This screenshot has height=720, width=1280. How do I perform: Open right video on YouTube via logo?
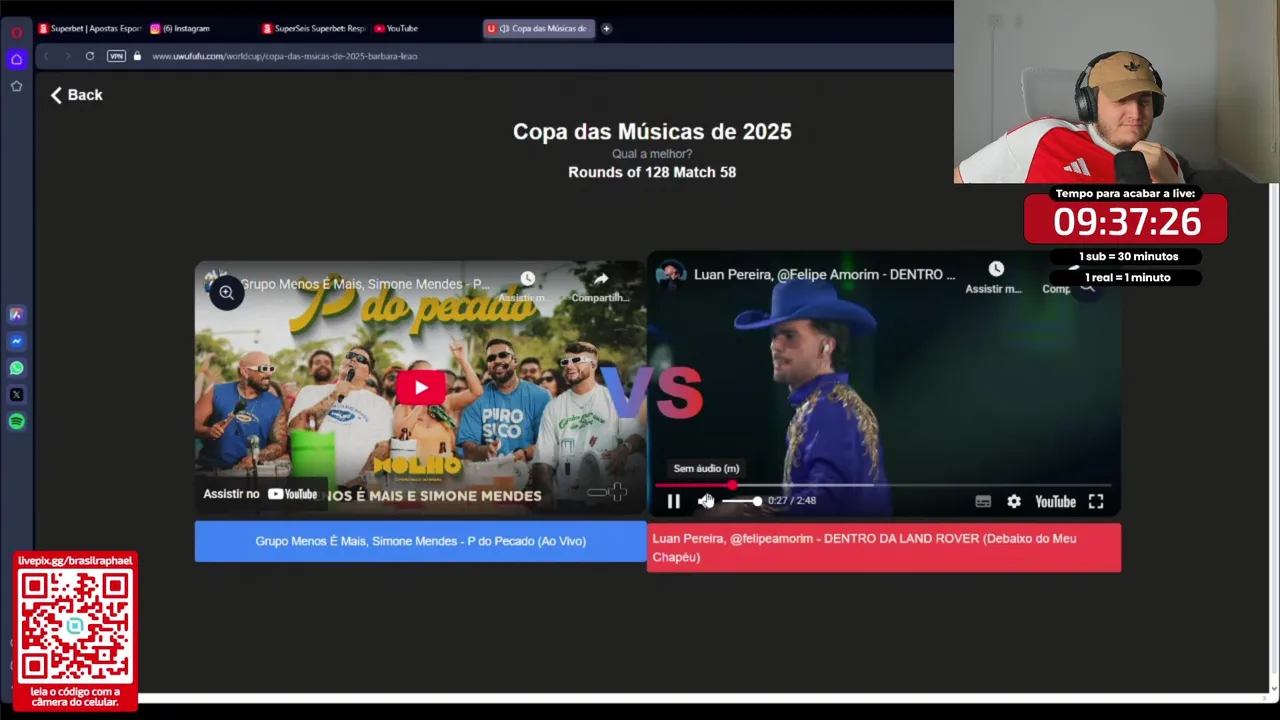pos(1055,501)
